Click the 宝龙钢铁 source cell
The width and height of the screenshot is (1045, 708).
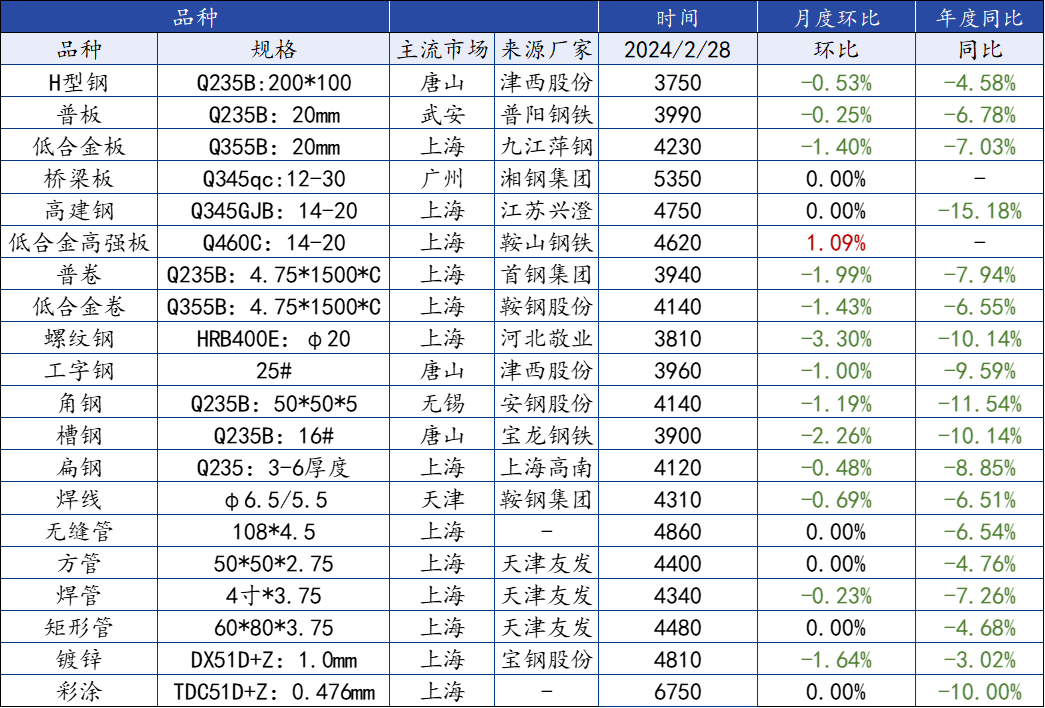[546, 435]
